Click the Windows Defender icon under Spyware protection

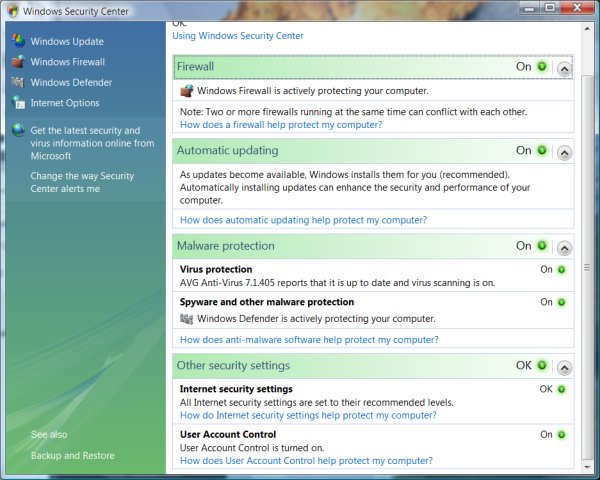click(x=186, y=319)
